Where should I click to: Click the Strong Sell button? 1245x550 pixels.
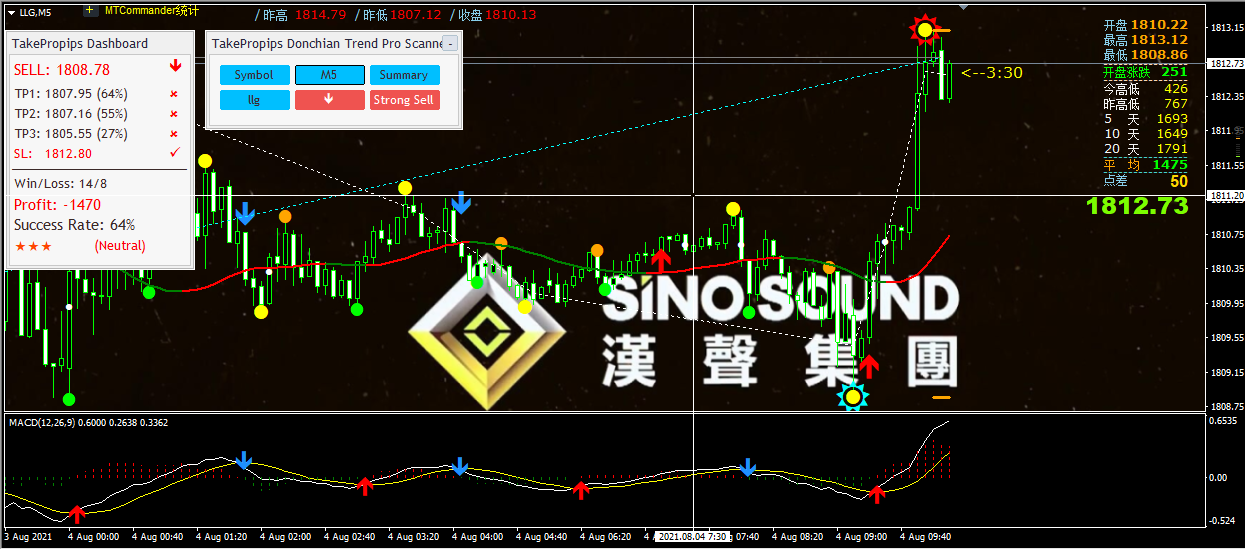point(404,100)
